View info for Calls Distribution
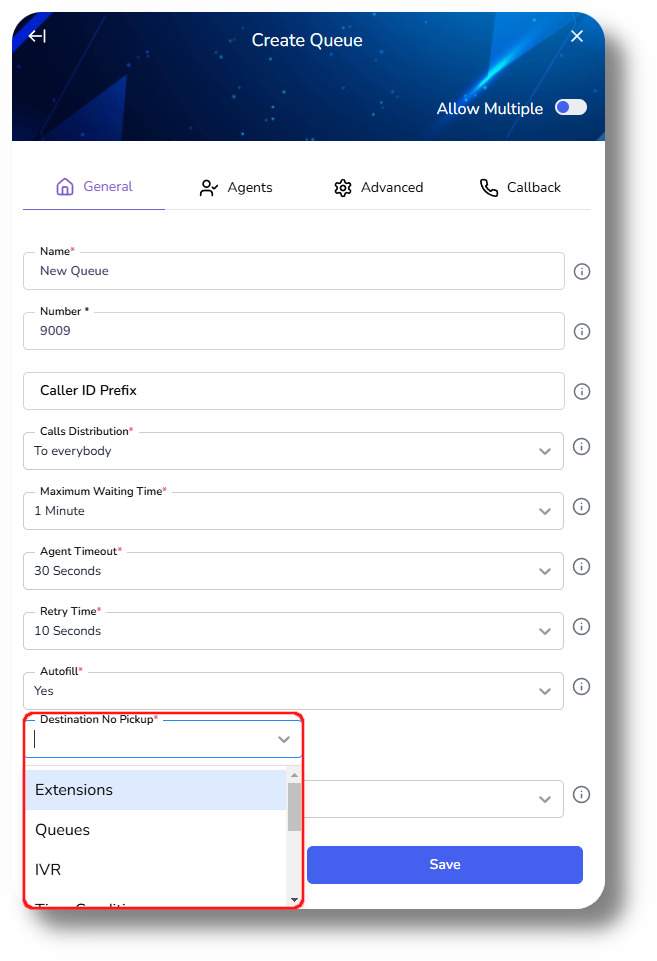Image resolution: width=657 pixels, height=961 pixels. (582, 447)
